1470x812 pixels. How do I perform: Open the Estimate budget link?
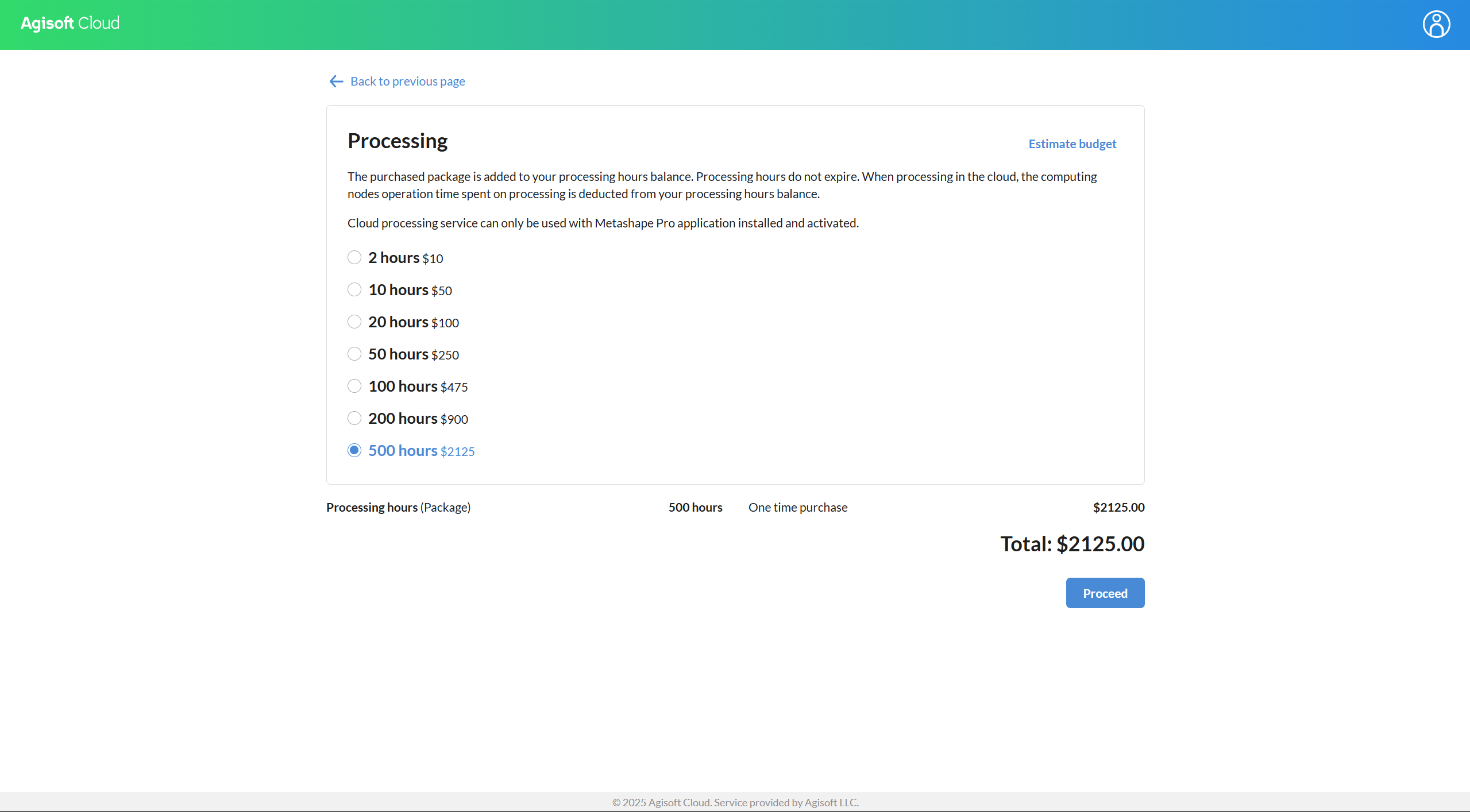tap(1072, 144)
